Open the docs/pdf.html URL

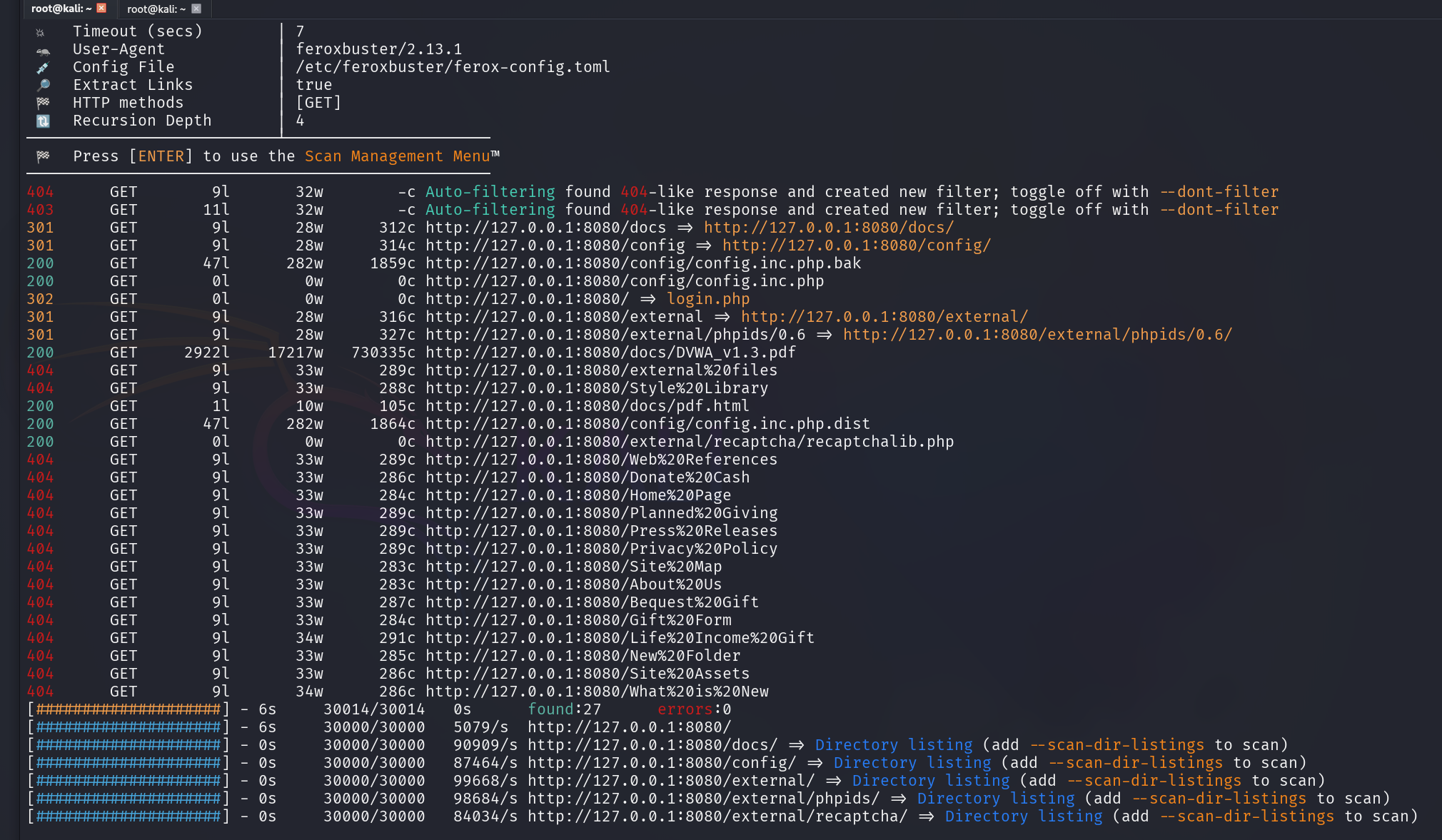click(x=588, y=406)
